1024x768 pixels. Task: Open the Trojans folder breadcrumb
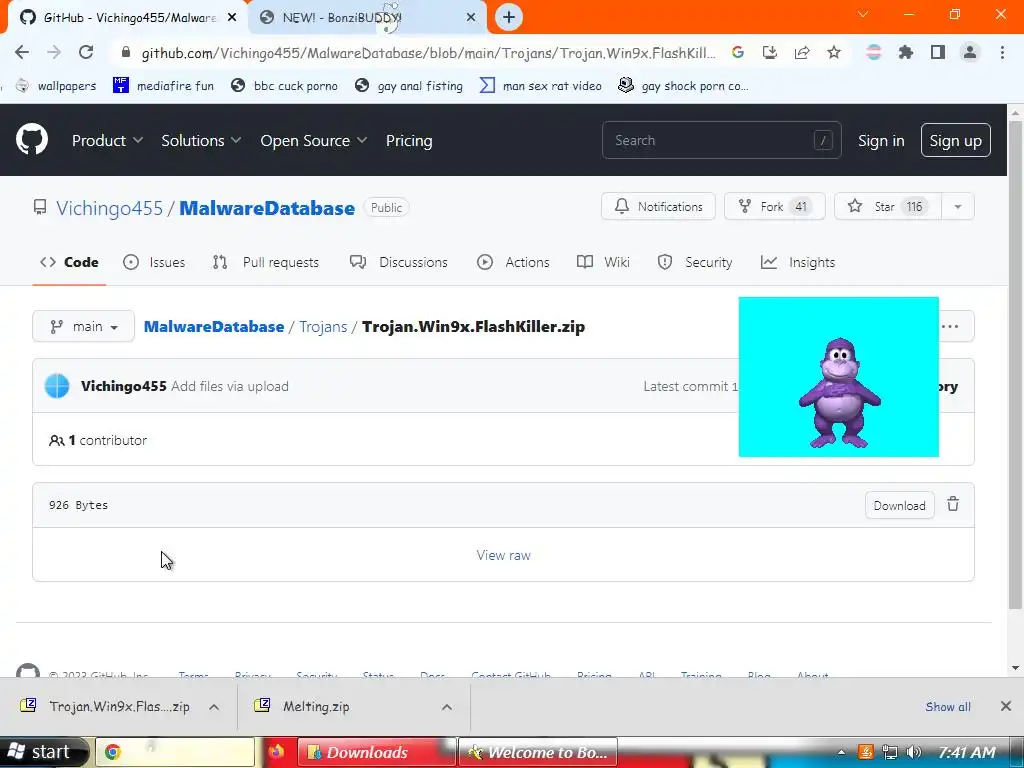click(323, 327)
